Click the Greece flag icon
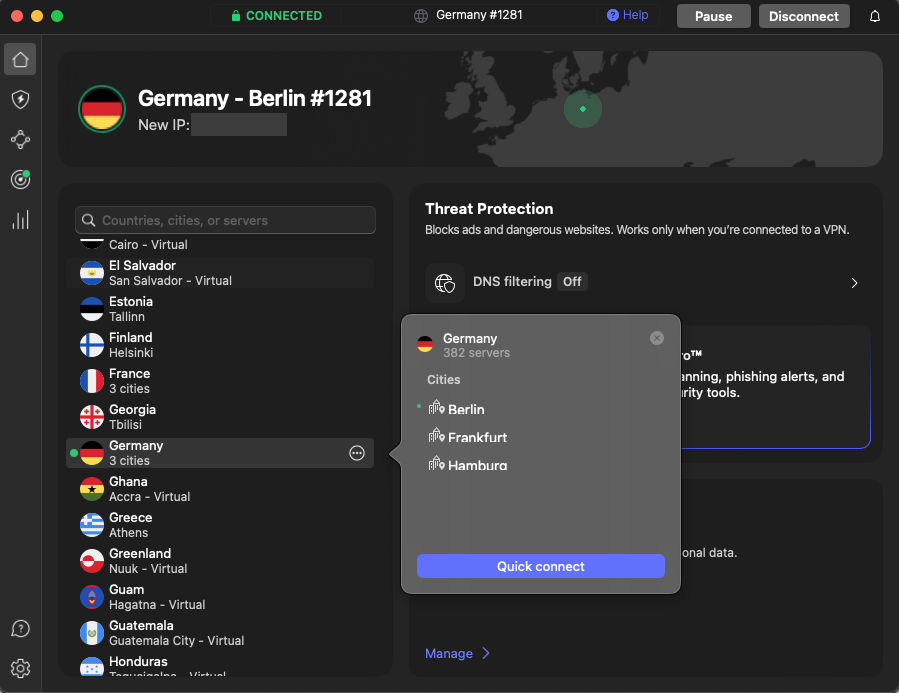 92,525
